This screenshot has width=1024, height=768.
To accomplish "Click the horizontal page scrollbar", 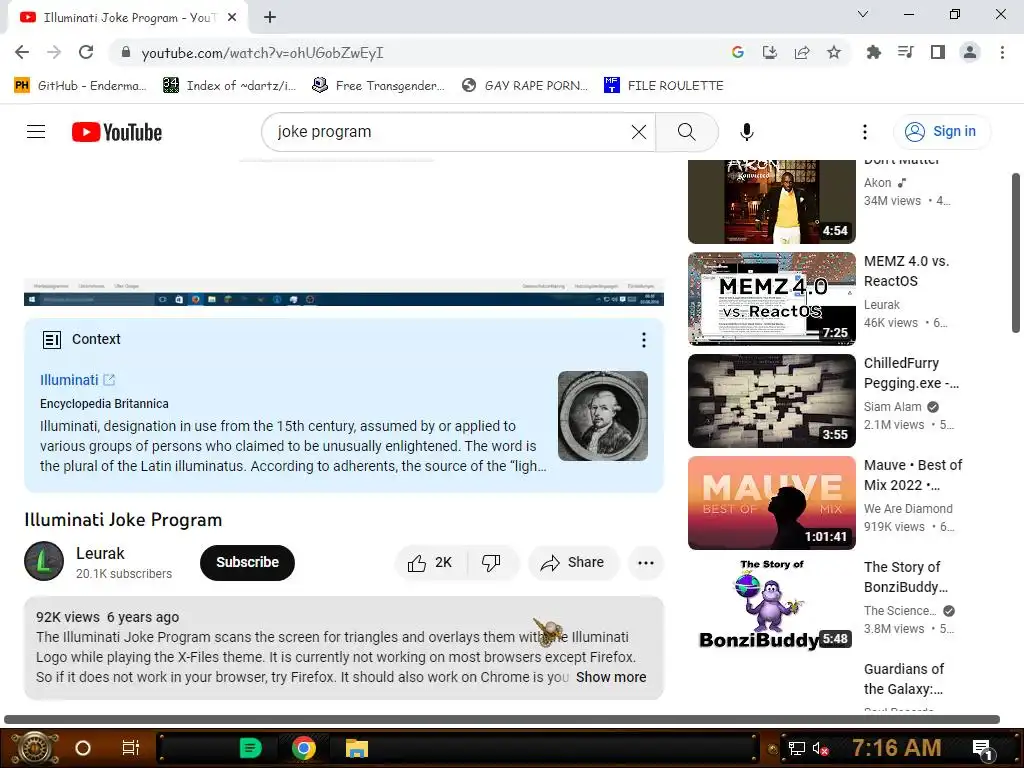I will [502, 720].
